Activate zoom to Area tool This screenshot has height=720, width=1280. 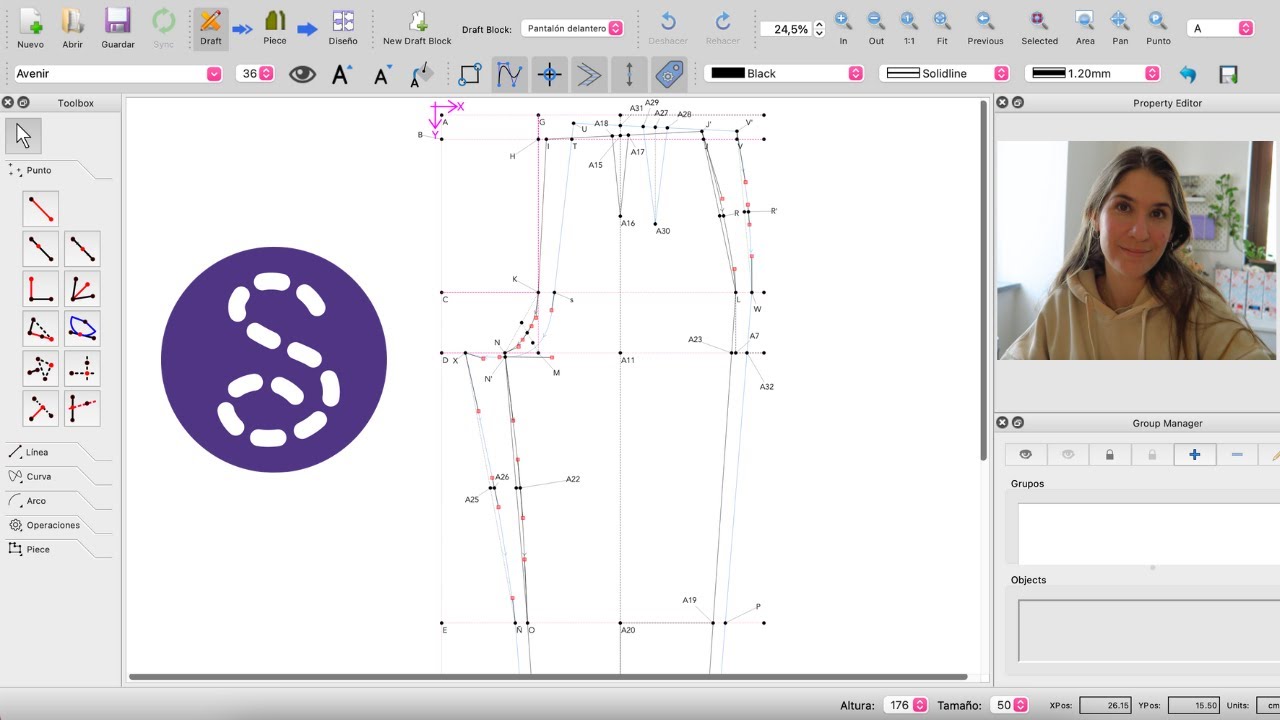coord(1085,28)
